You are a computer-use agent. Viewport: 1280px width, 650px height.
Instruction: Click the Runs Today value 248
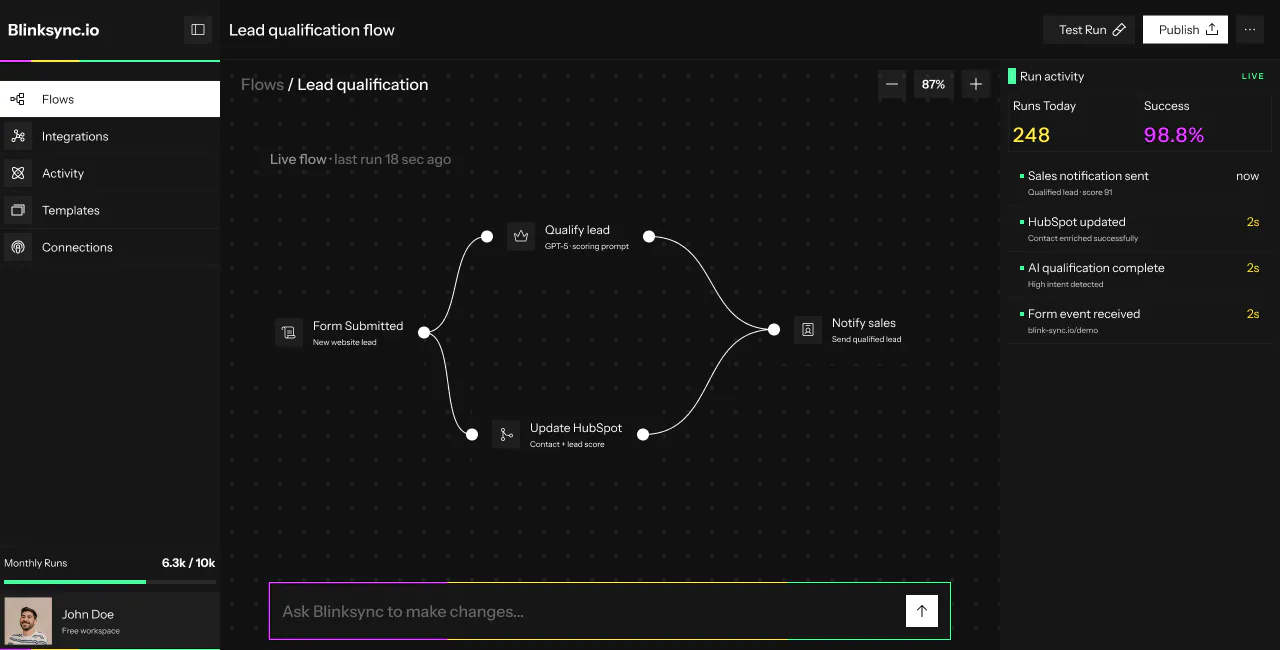pyautogui.click(x=1031, y=135)
